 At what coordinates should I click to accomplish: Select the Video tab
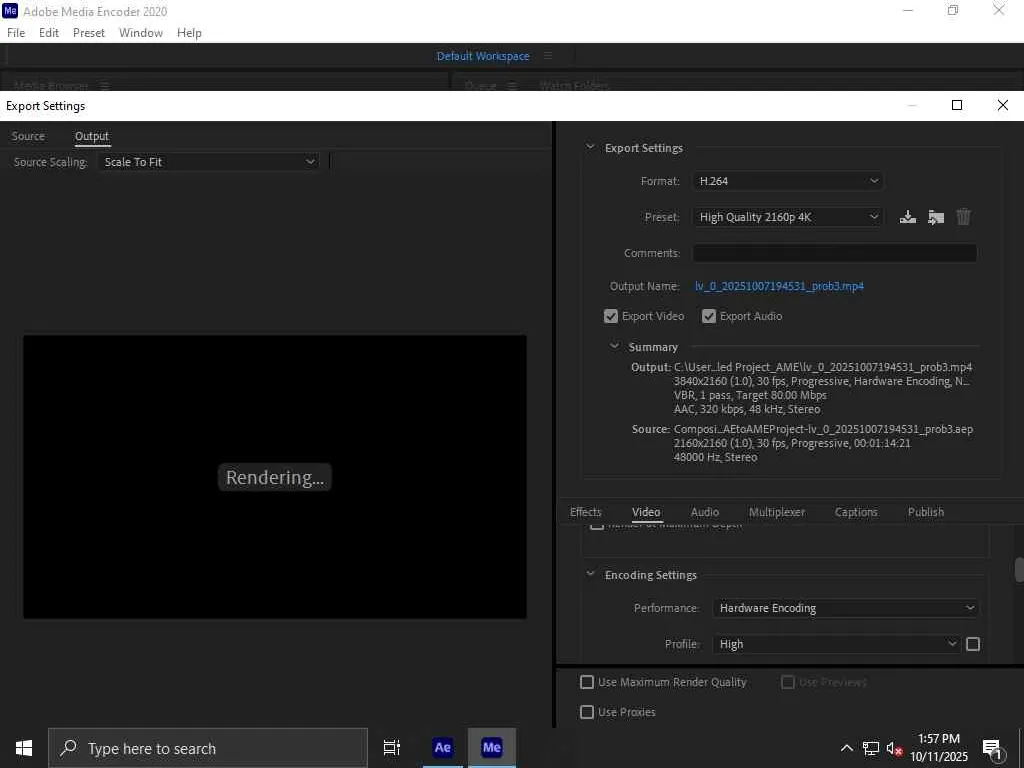pos(646,512)
